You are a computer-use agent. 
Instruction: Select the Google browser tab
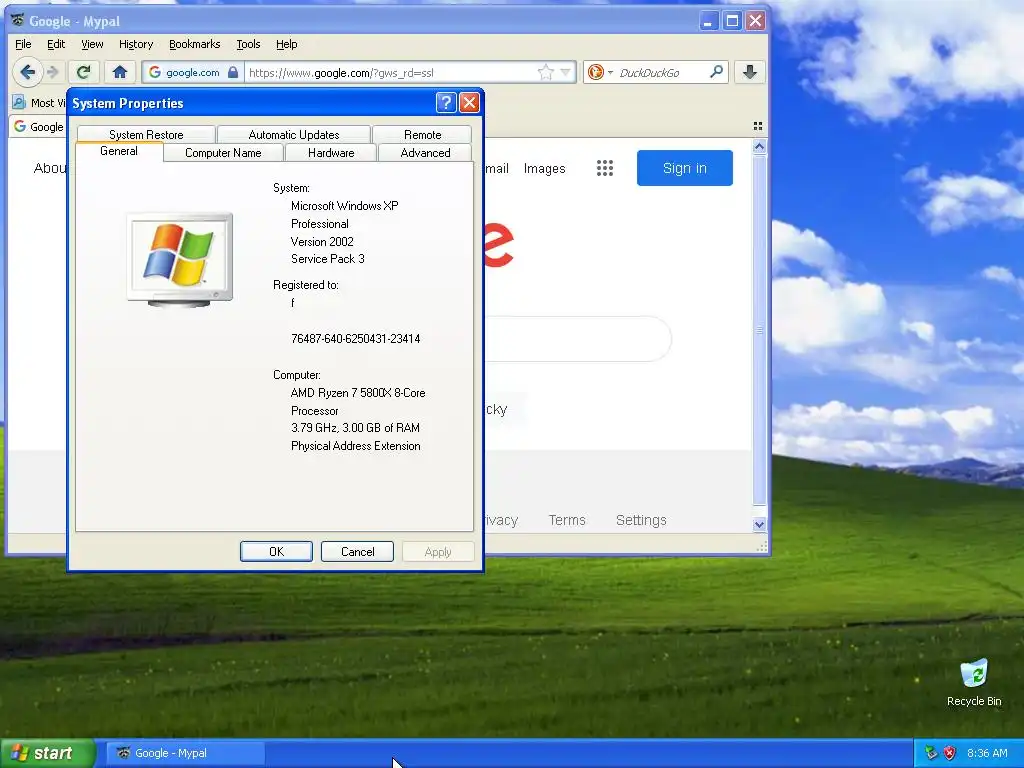38,127
